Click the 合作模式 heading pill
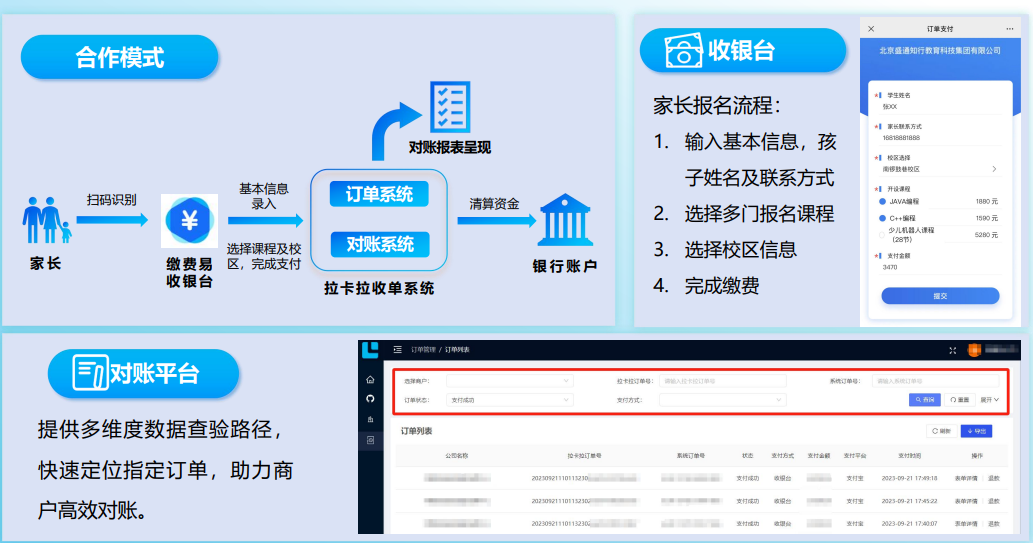 [119, 57]
